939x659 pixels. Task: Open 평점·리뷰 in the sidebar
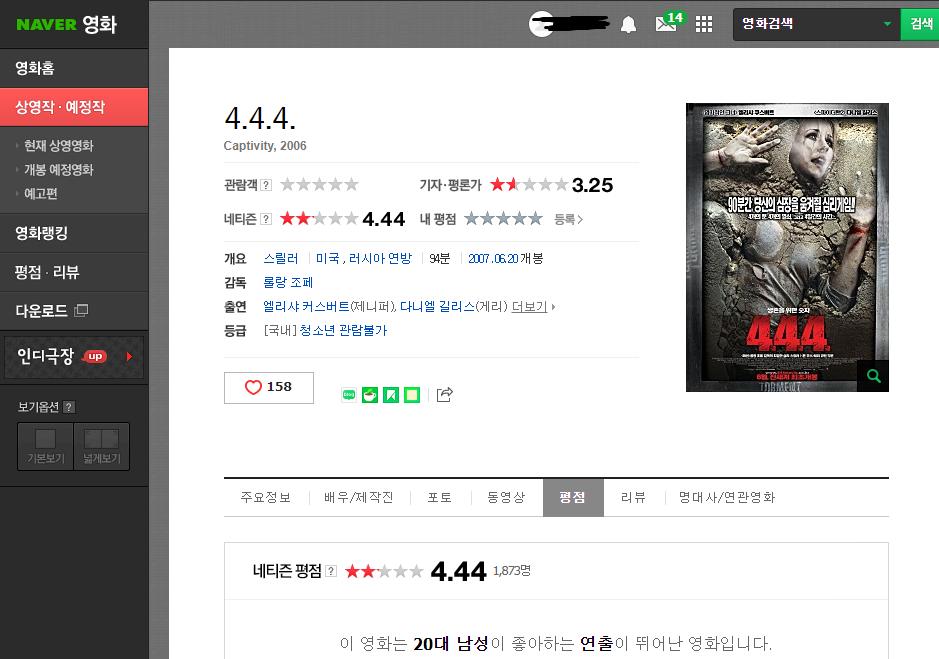tap(74, 272)
